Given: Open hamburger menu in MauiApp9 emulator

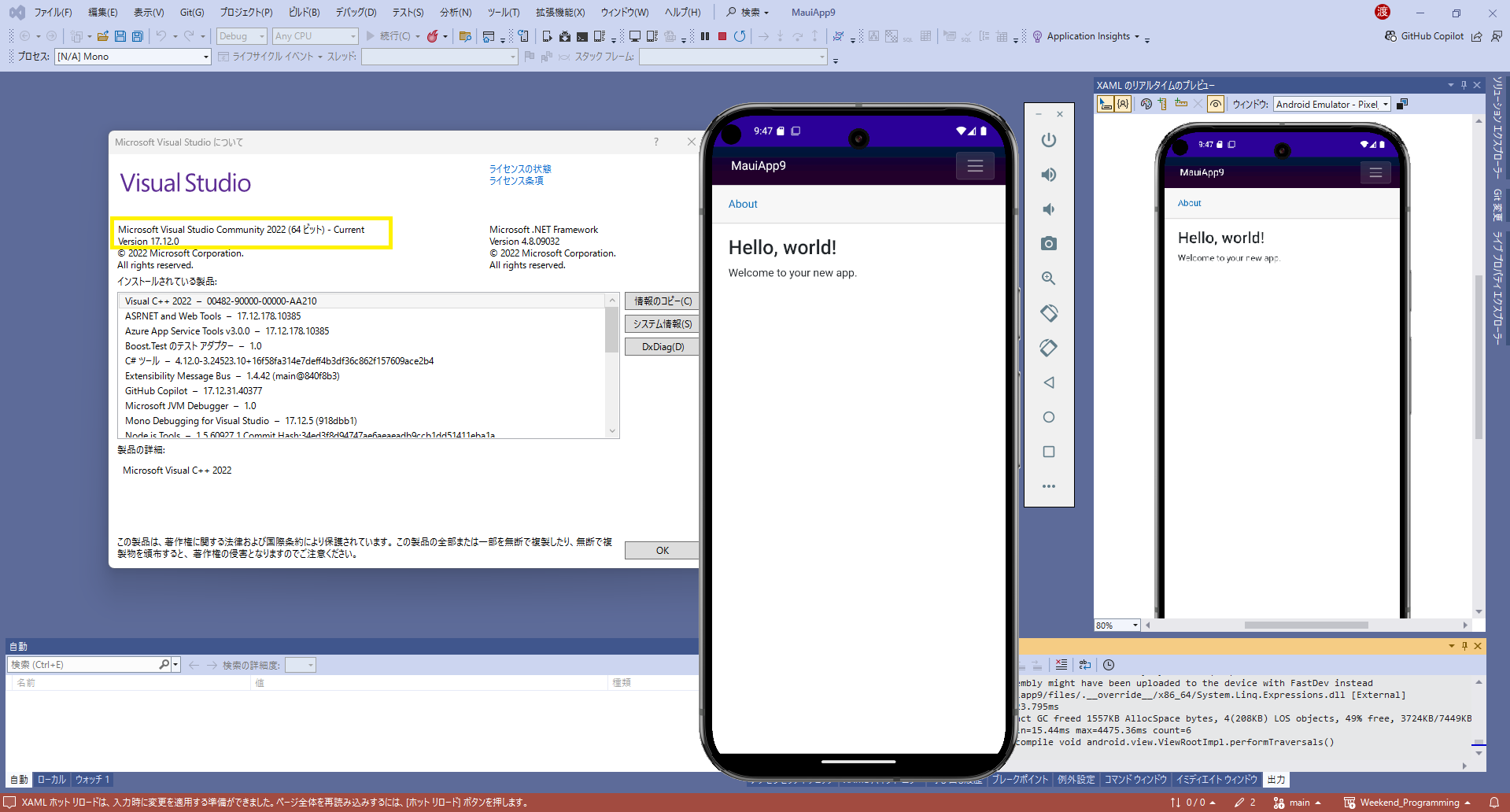Looking at the screenshot, I should (x=975, y=166).
